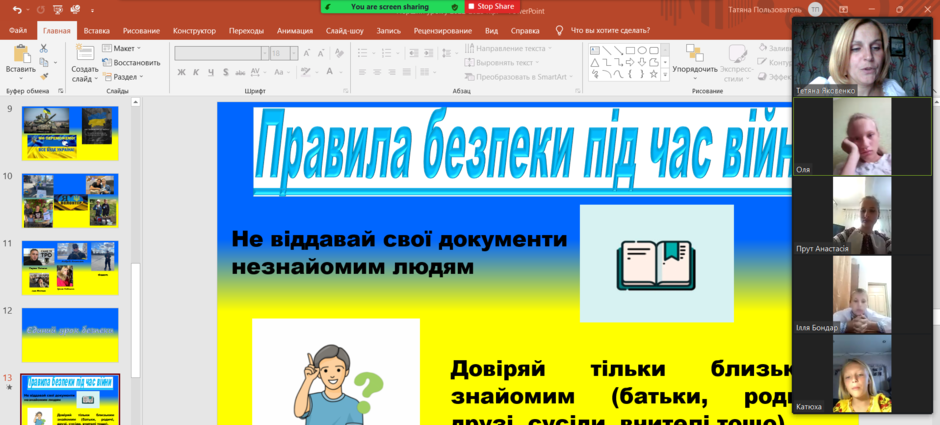Toggle text shadow S formatting
The height and width of the screenshot is (425, 940).
(x=225, y=72)
